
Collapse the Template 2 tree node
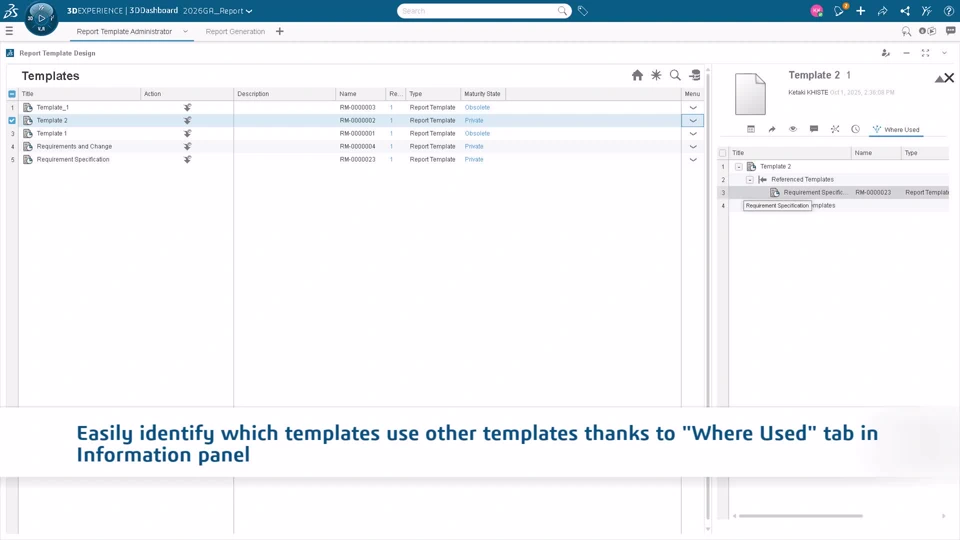[739, 167]
